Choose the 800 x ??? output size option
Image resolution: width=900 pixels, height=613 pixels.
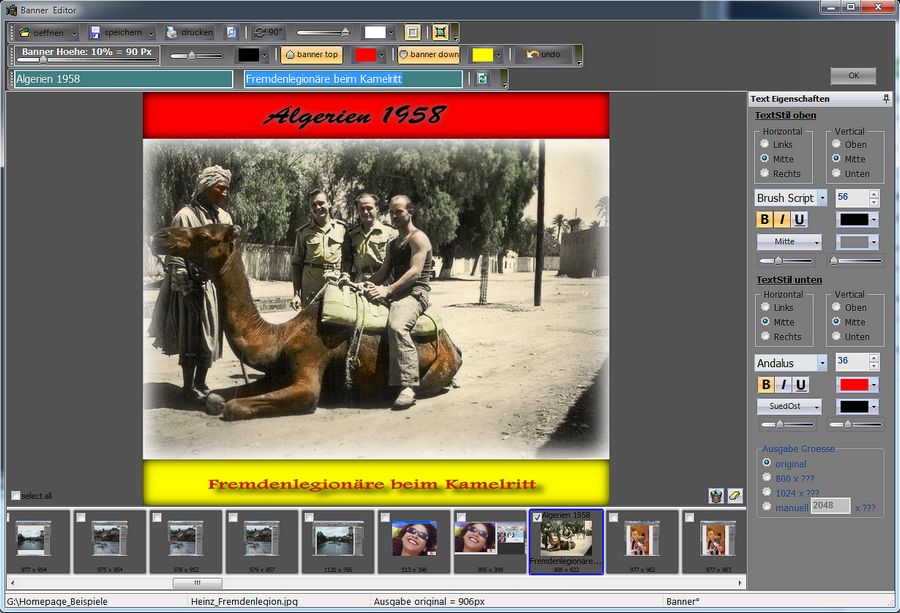767,479
